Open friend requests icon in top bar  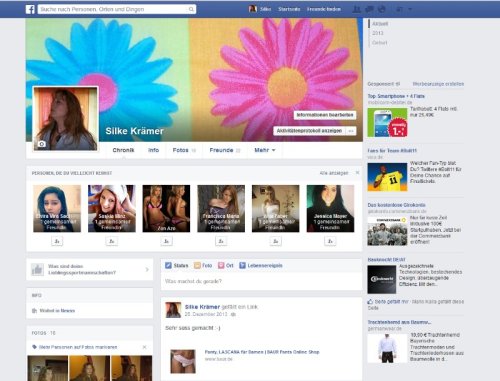356,9
